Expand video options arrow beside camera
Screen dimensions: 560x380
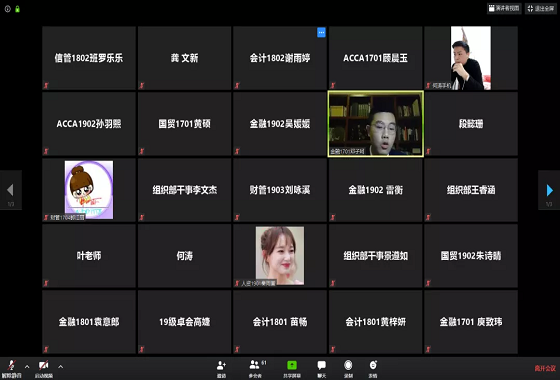point(61,366)
